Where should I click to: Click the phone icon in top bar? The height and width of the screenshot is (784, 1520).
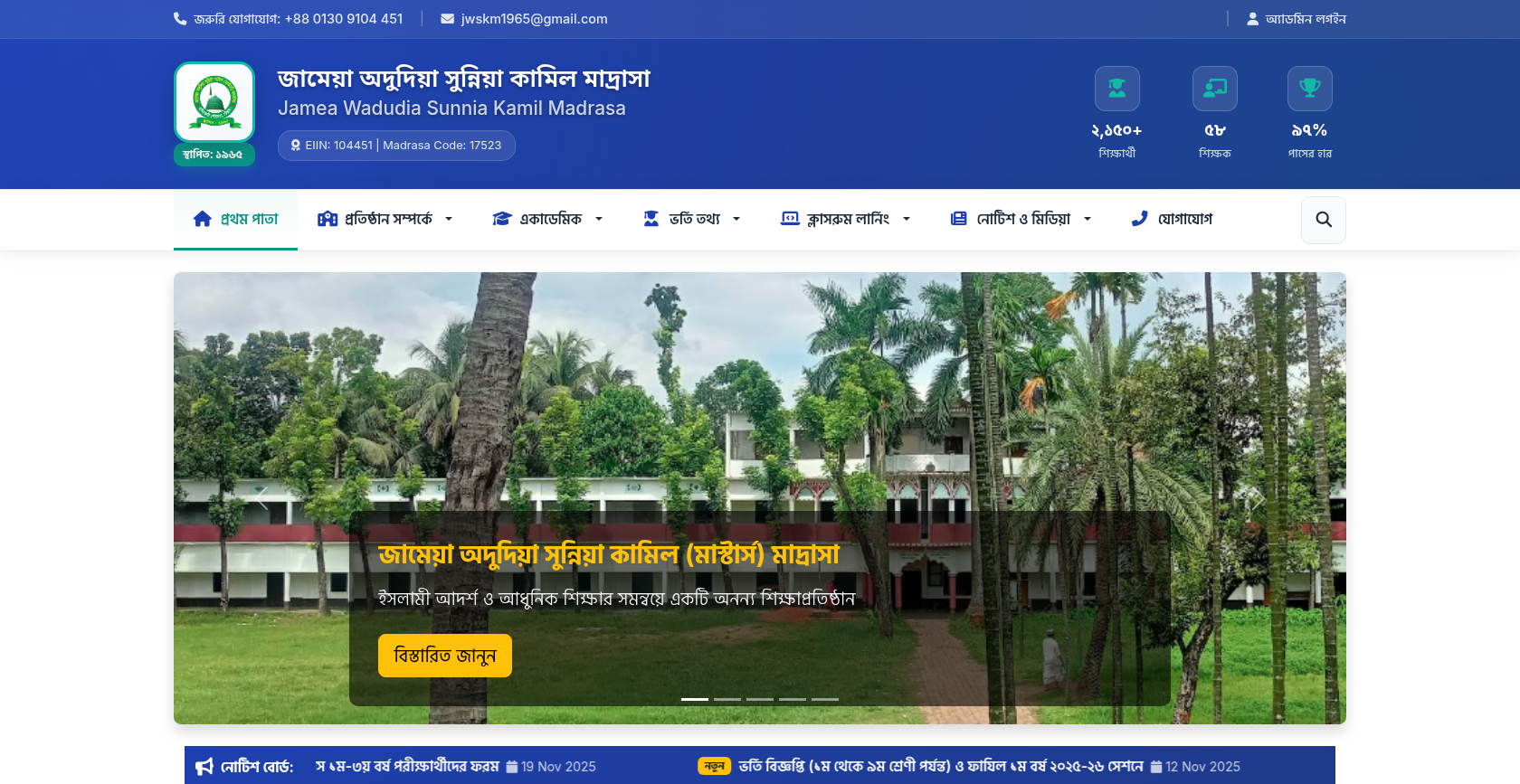pyautogui.click(x=180, y=19)
